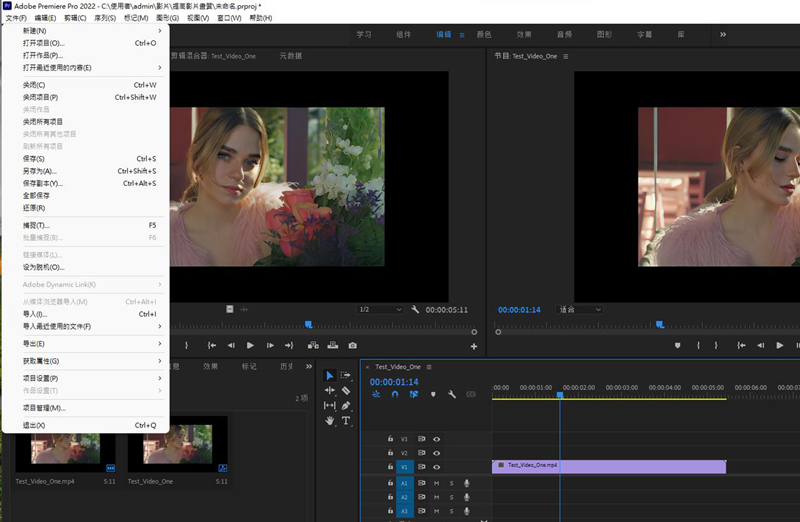The height and width of the screenshot is (522, 800).
Task: Click the timeline playhead marker
Action: pos(560,394)
